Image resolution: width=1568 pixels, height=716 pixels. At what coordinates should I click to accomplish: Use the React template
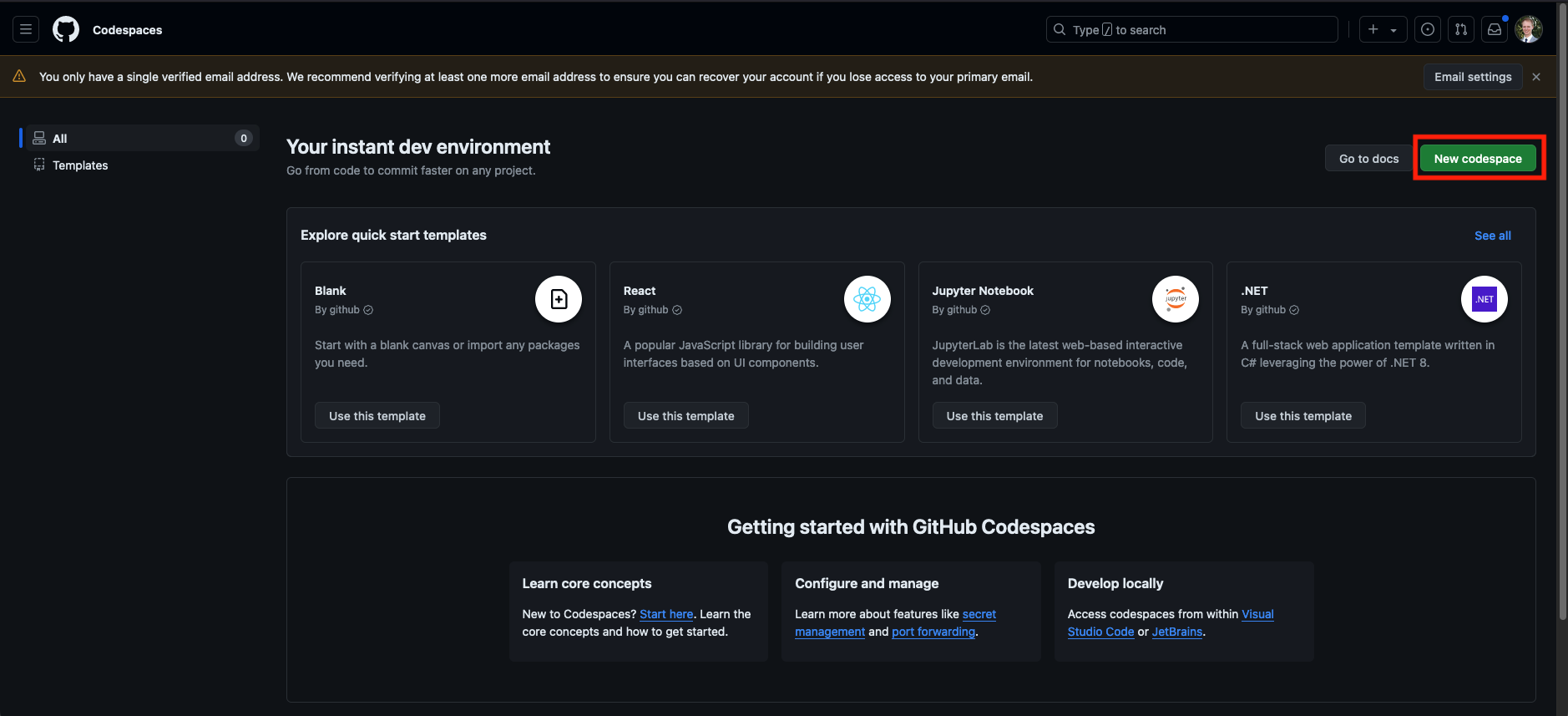685,416
